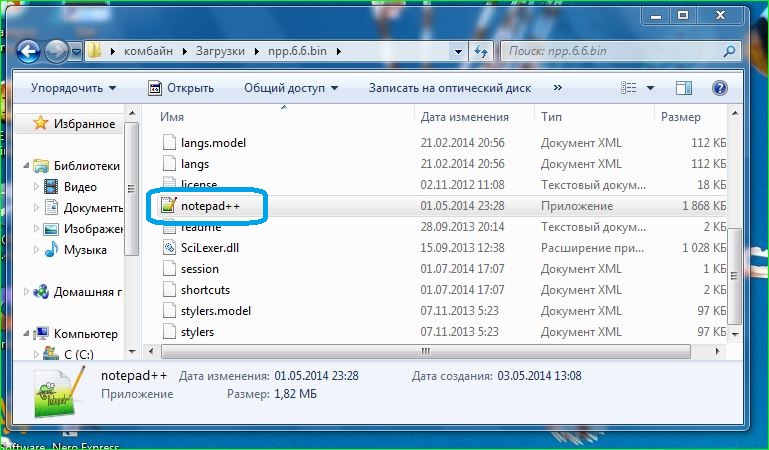The width and height of the screenshot is (769, 450).
Task: Select the C (C:) drive
Action: 69,354
